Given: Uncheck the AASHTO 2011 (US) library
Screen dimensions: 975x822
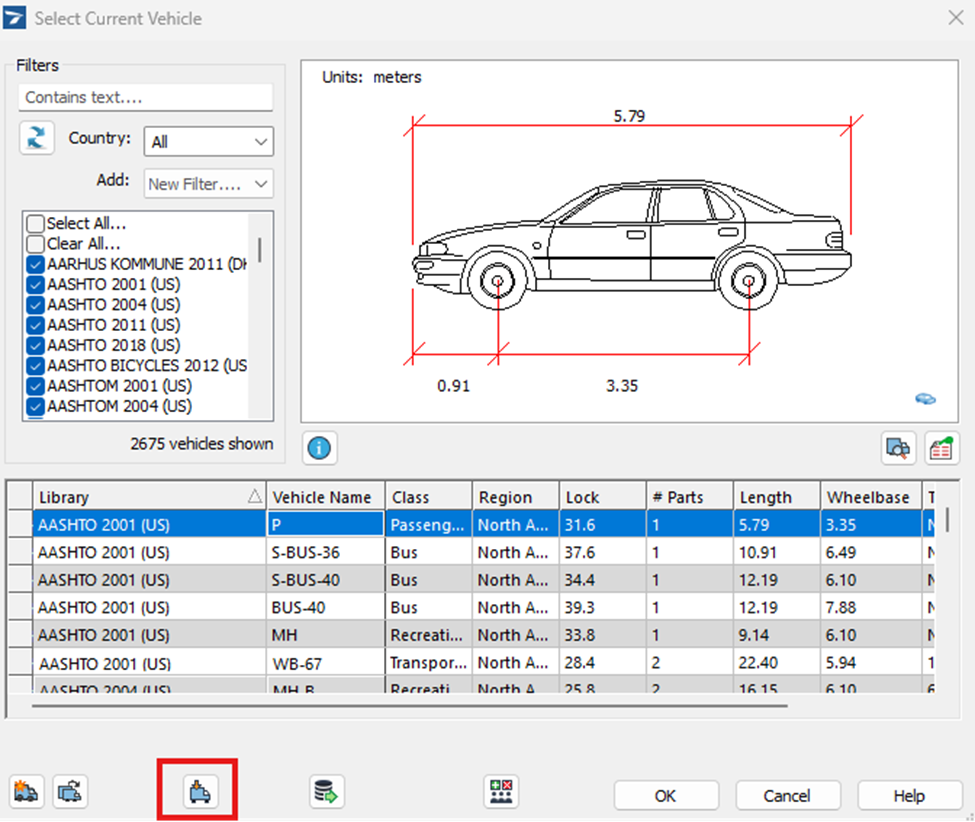Looking at the screenshot, I should coord(36,325).
